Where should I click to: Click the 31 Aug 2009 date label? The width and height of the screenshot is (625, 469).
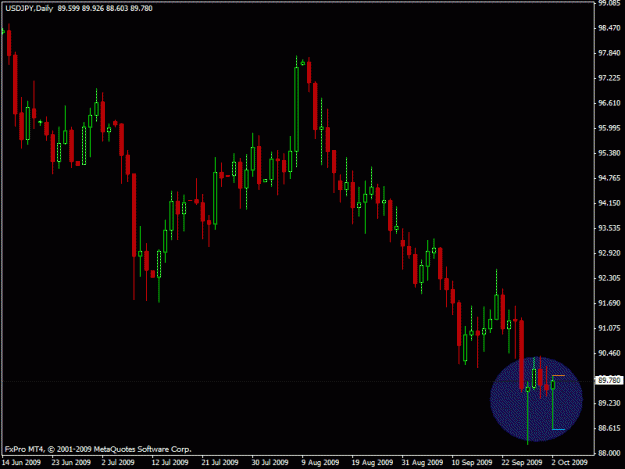(422, 462)
